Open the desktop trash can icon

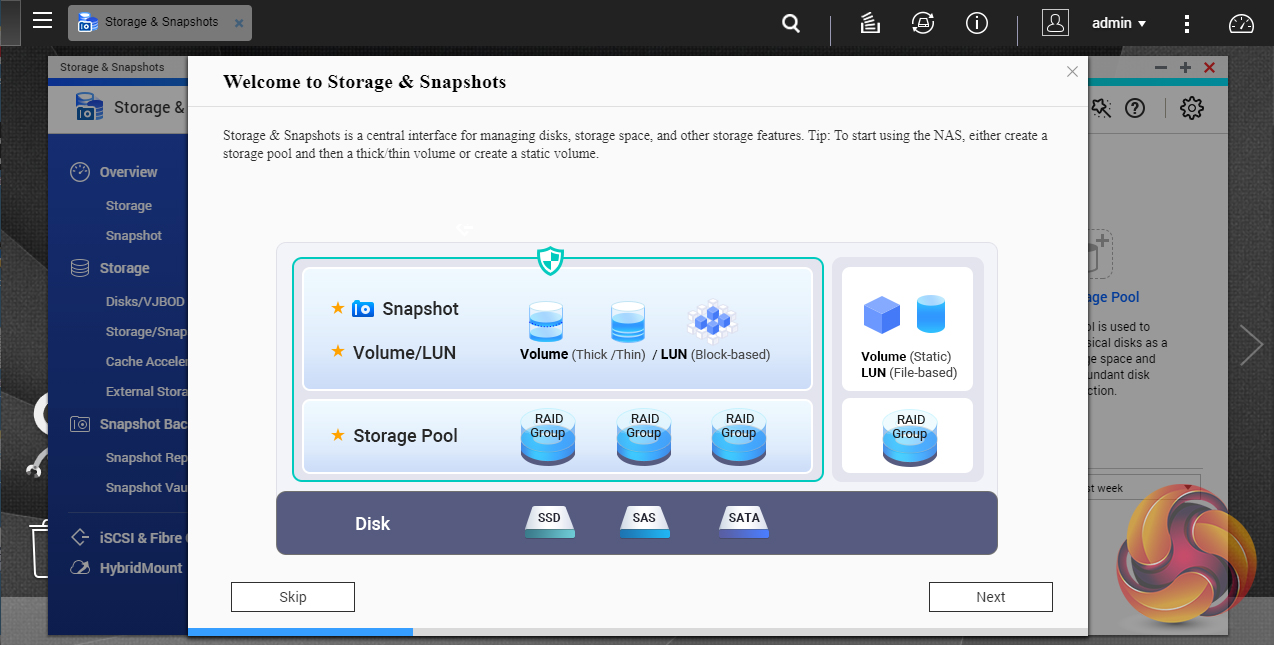[x=38, y=549]
